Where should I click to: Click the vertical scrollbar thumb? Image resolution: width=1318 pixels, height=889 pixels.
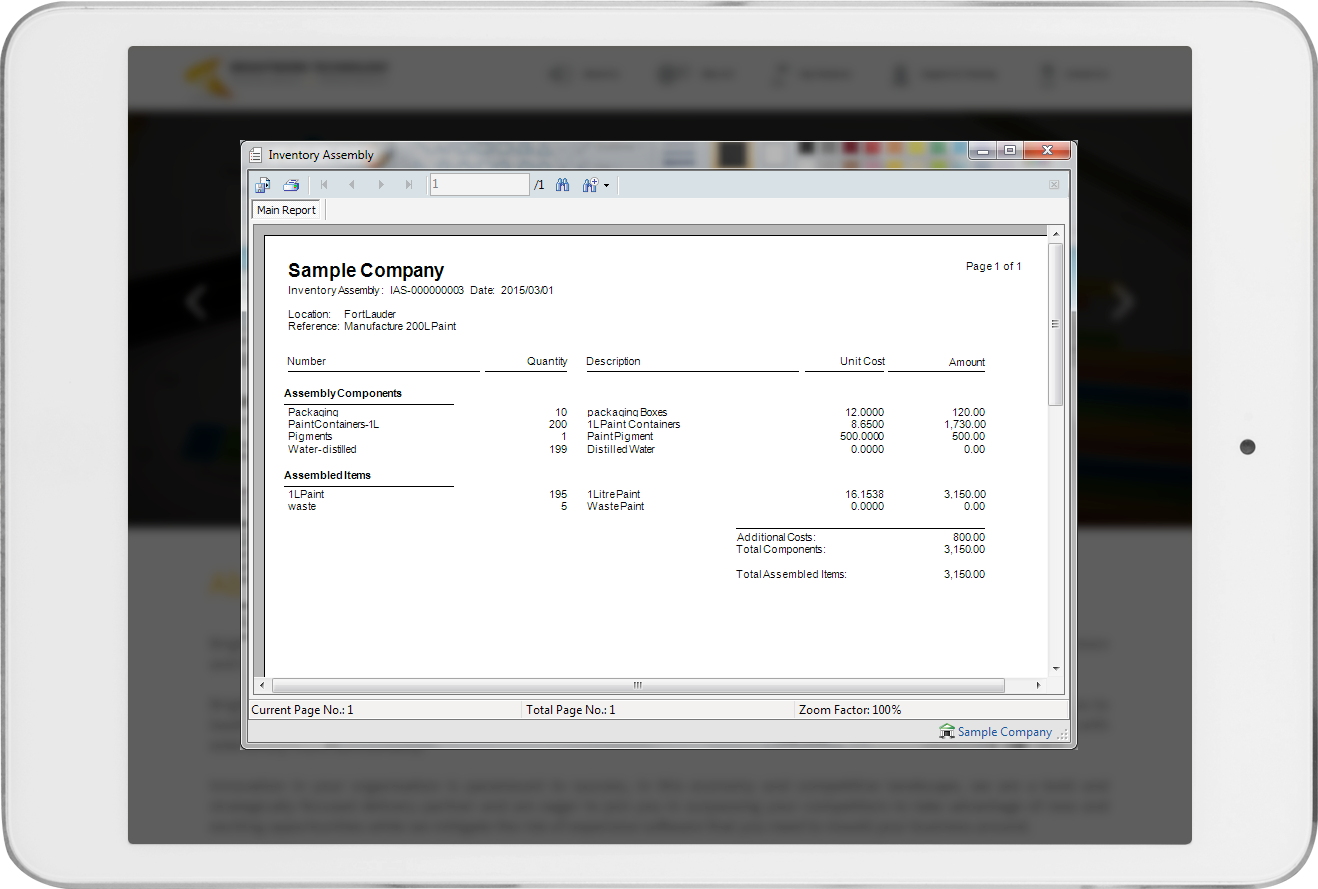(1055, 323)
